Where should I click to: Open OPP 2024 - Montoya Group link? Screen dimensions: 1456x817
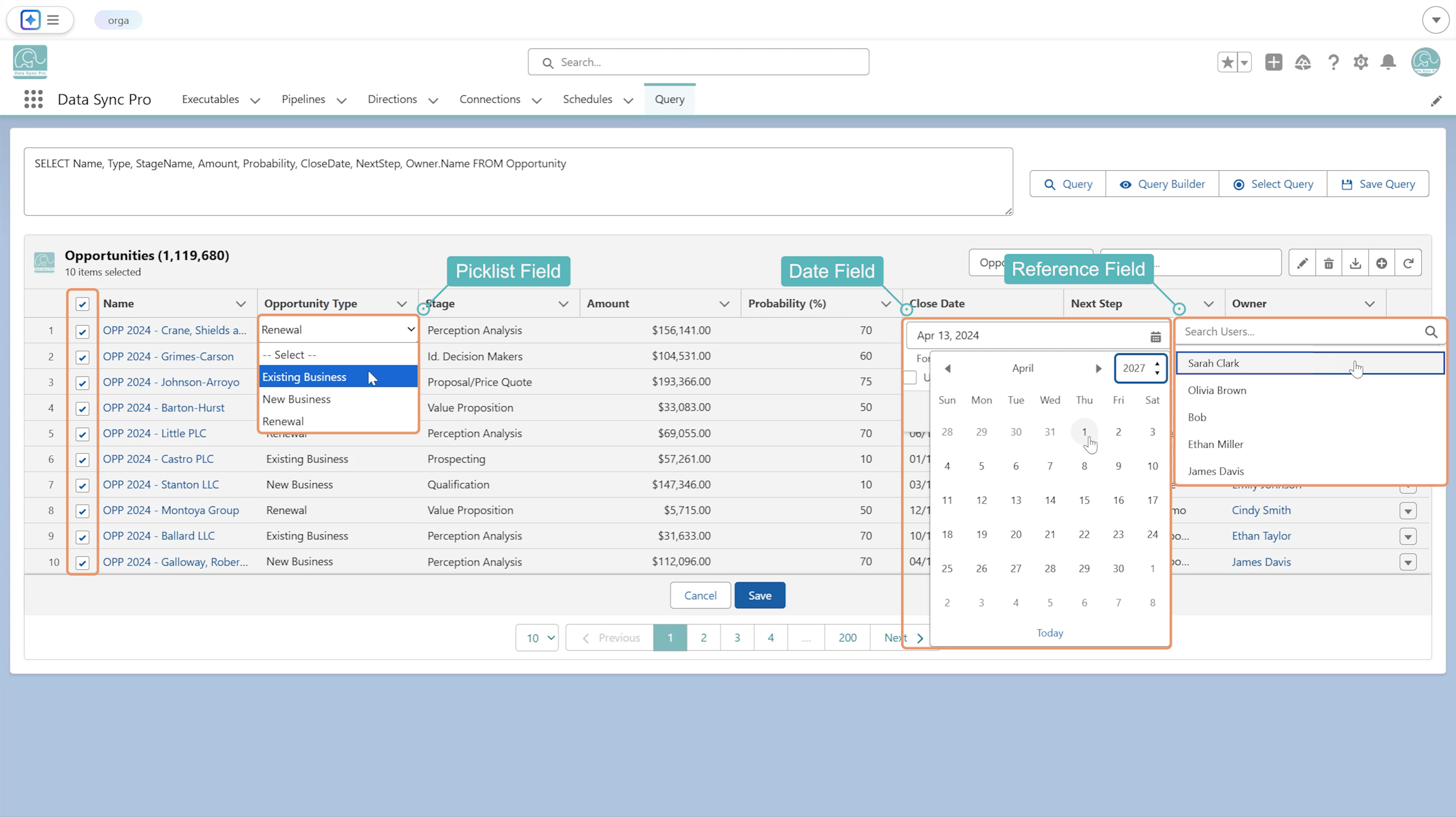pyautogui.click(x=171, y=510)
